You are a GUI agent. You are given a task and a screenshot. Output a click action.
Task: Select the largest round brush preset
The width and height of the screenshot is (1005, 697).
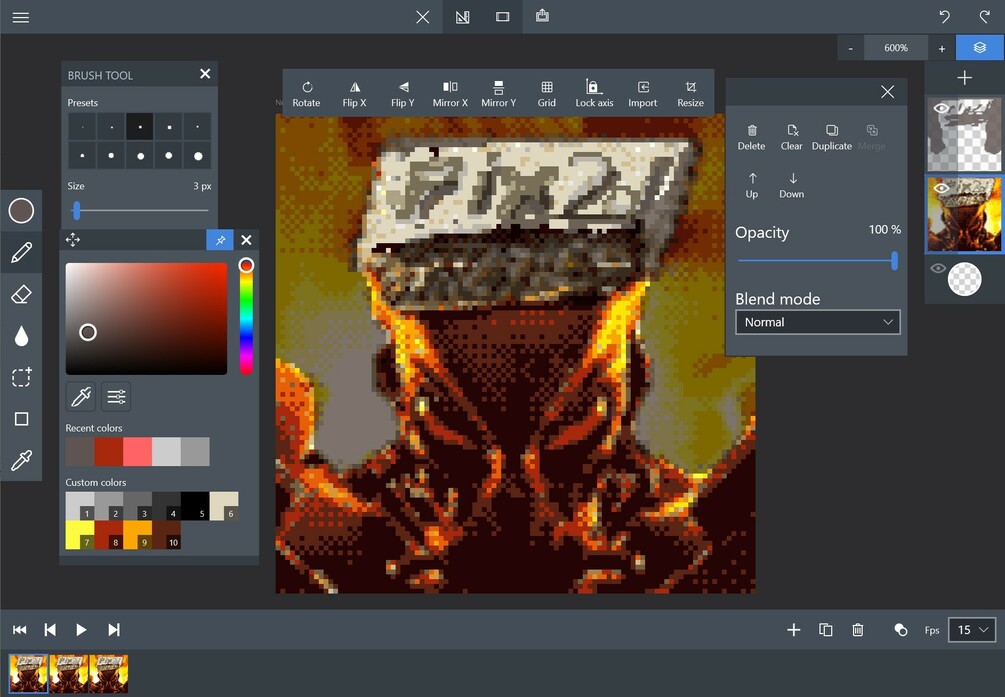click(198, 156)
